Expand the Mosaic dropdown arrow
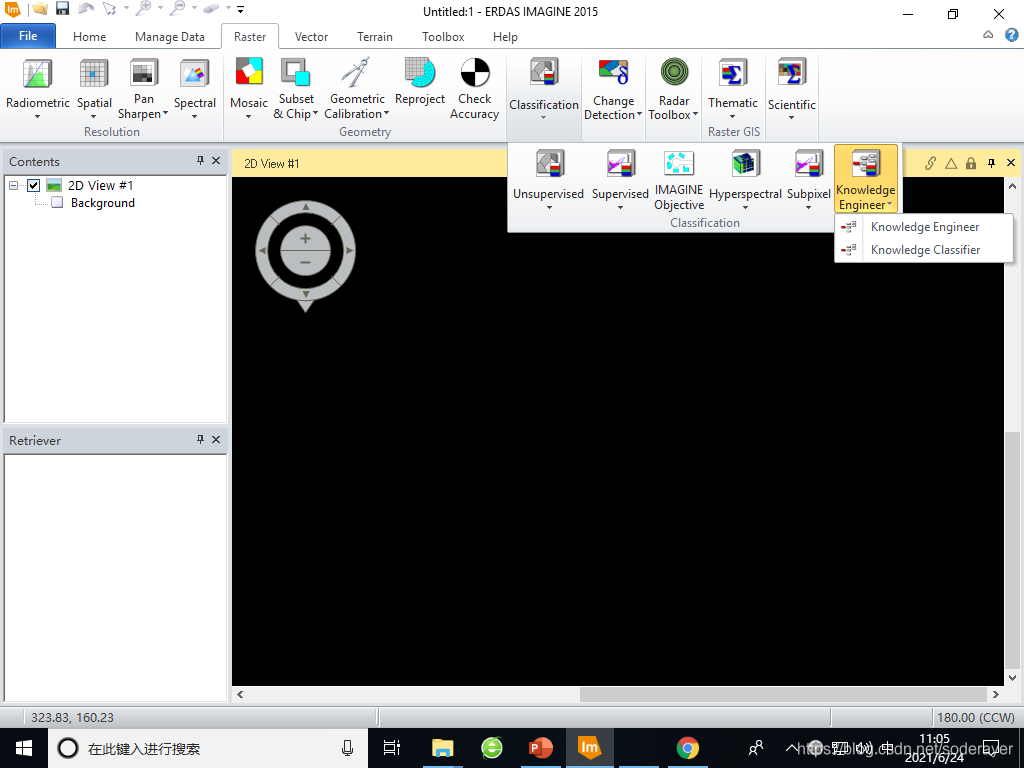The width and height of the screenshot is (1024, 768). click(x=248, y=117)
